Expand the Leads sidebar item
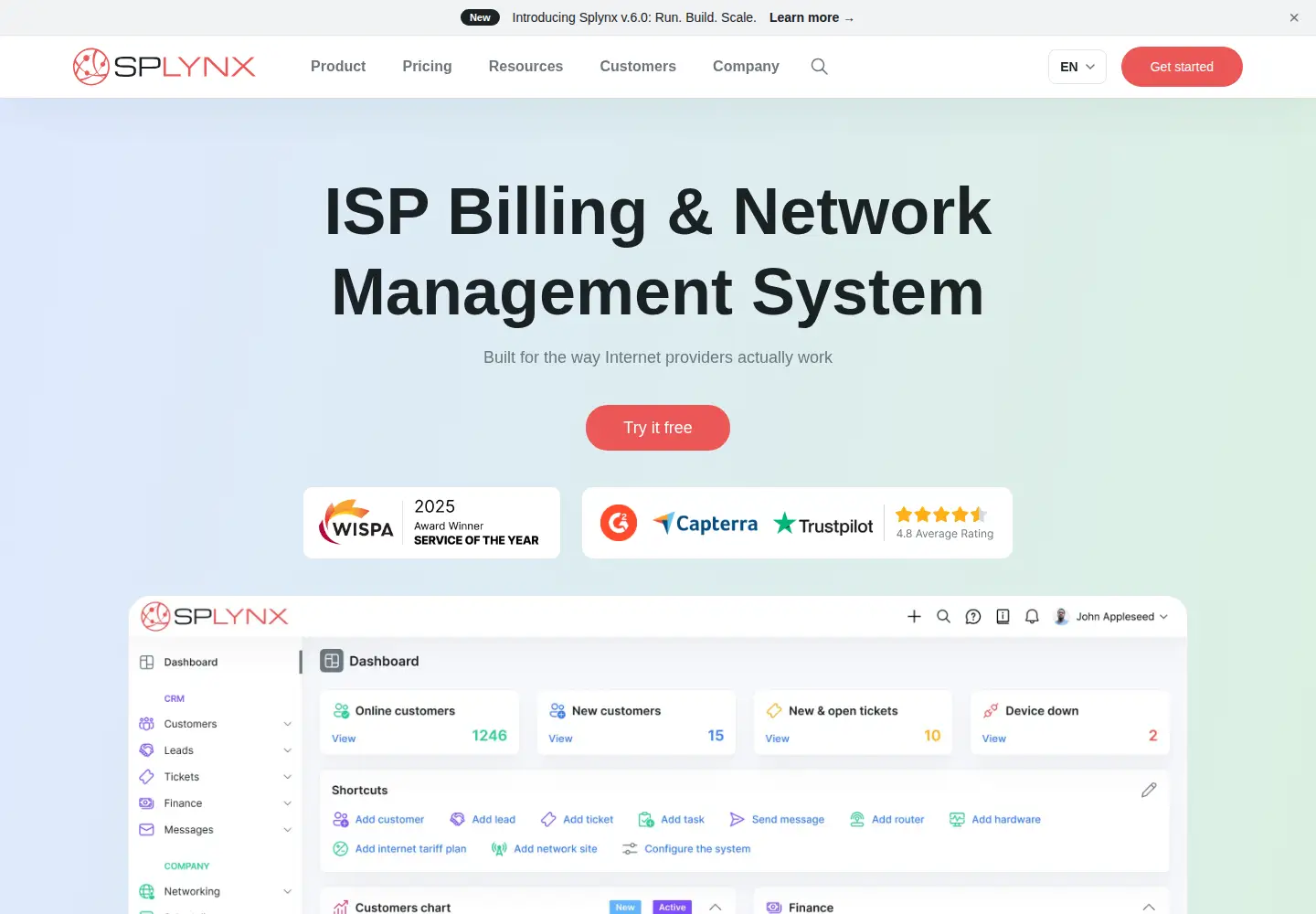The width and height of the screenshot is (1316, 914). point(215,750)
